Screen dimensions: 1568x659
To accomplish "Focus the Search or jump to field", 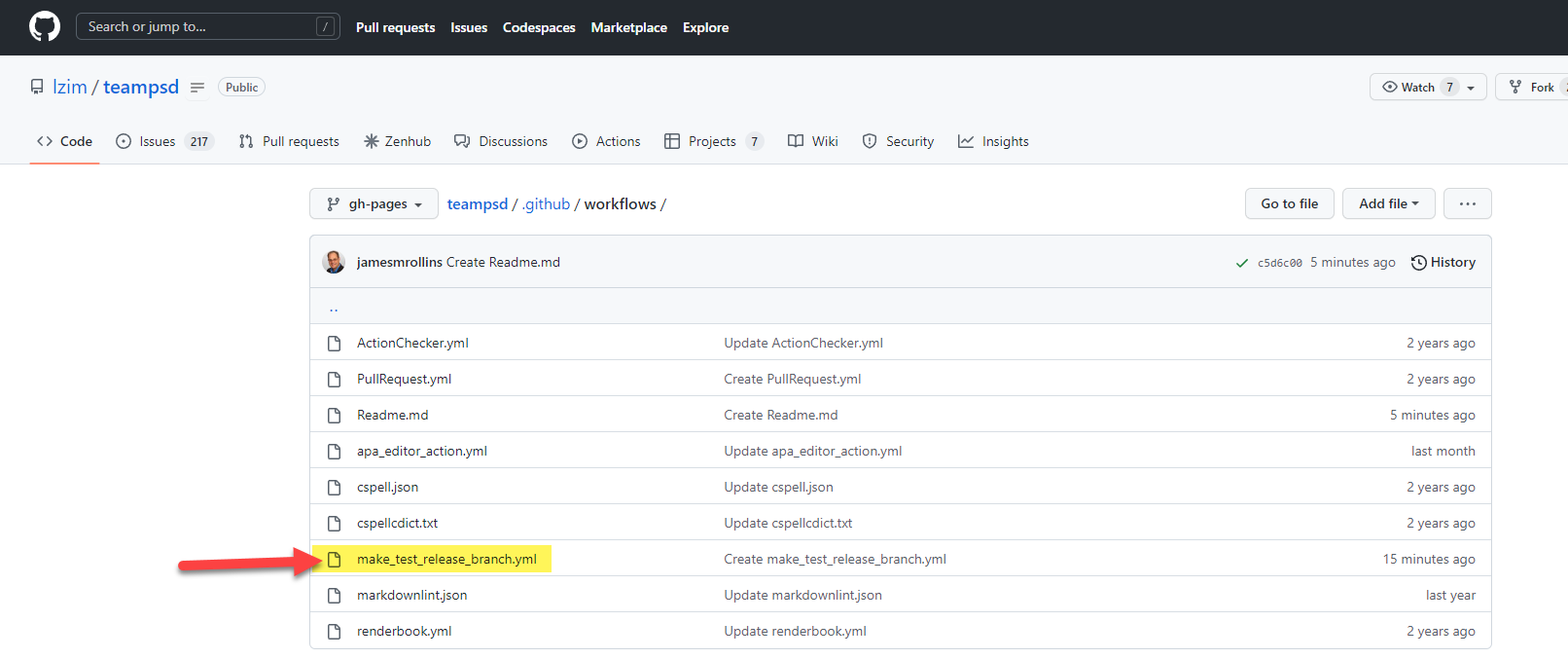I will (x=208, y=26).
